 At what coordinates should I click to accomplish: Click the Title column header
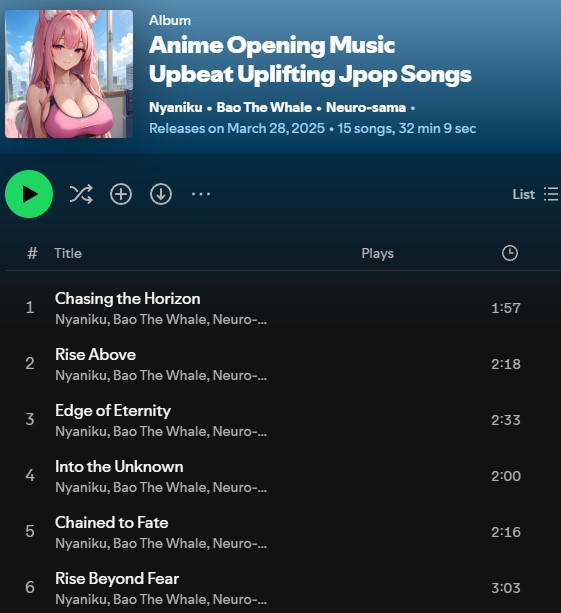point(68,253)
